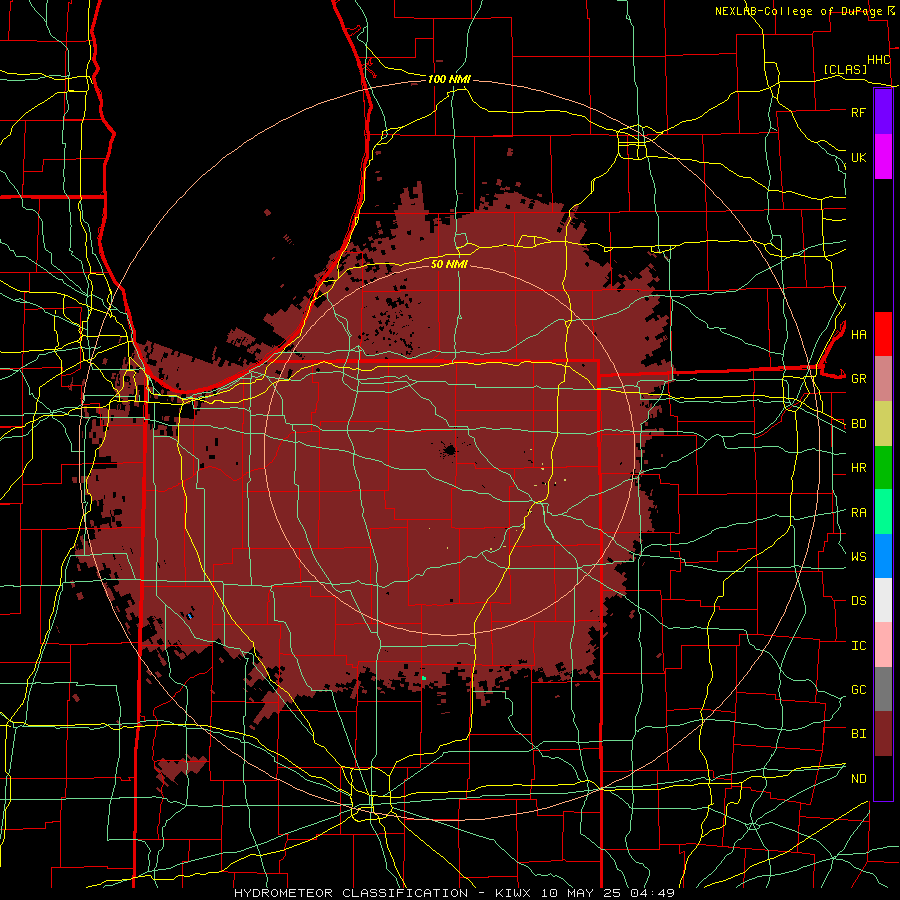Click the 'NEXLAB-College of DuPage' credit text

coord(800,11)
